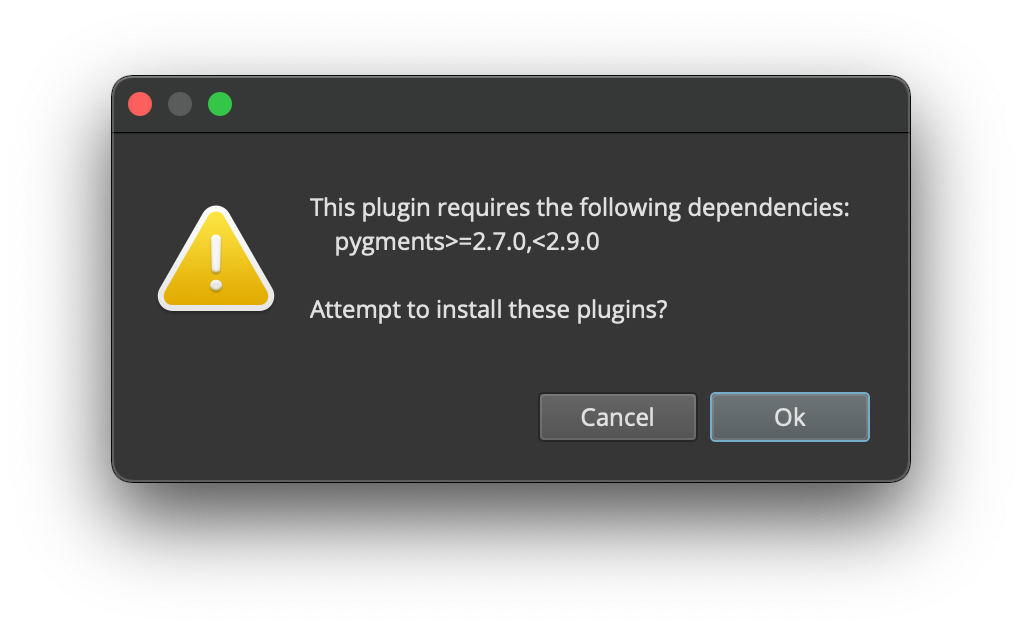This screenshot has width=1022, height=630.
Task: Click the highlighted default Ok button
Action: (789, 417)
